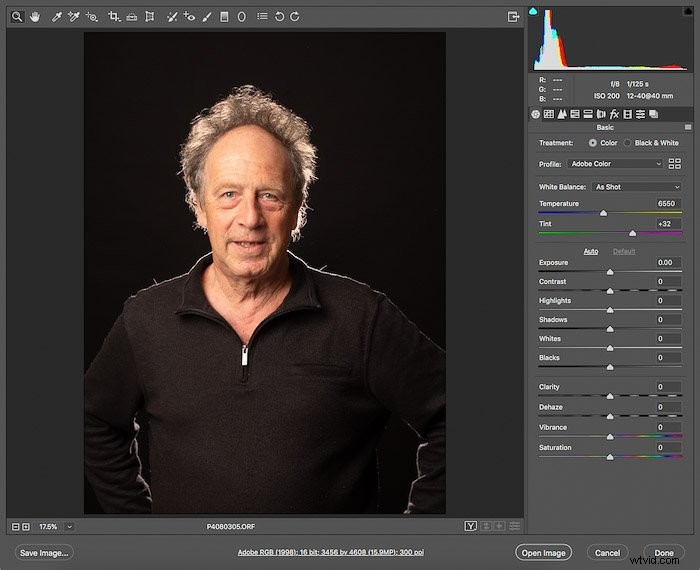The height and width of the screenshot is (570, 700).
Task: Rotate image clockwise
Action: 295,17
